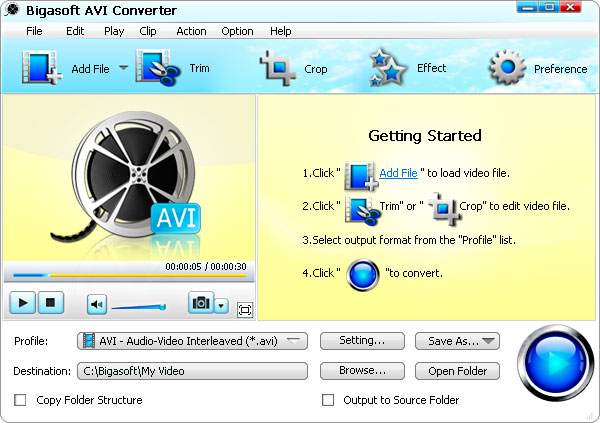Click the Trim toolbar label
600x423 pixels.
[199, 68]
